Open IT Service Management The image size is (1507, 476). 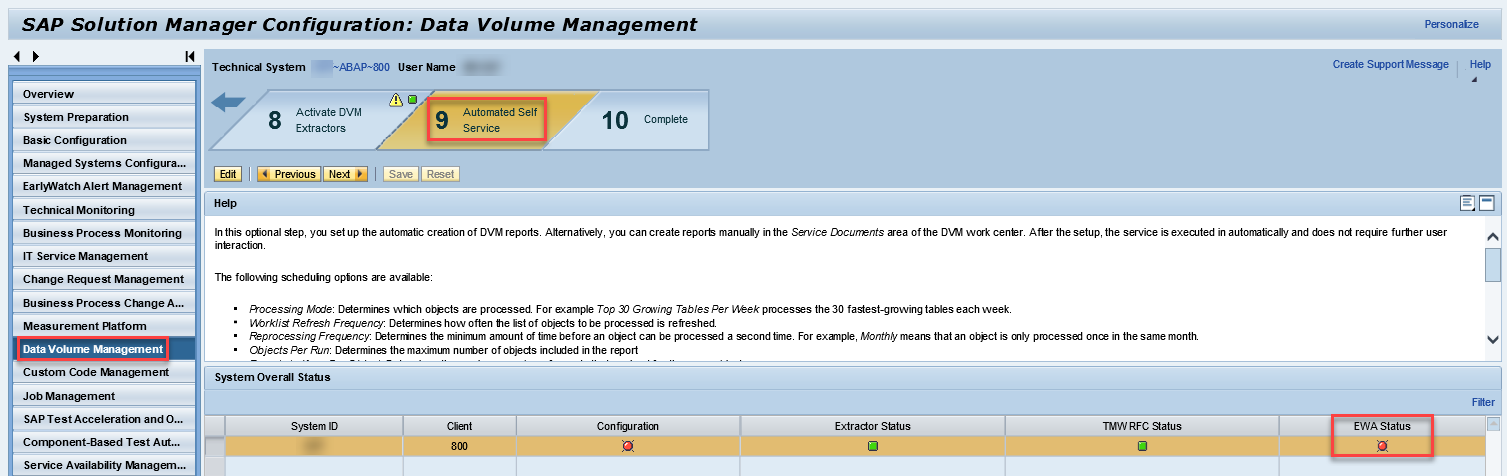coord(103,256)
